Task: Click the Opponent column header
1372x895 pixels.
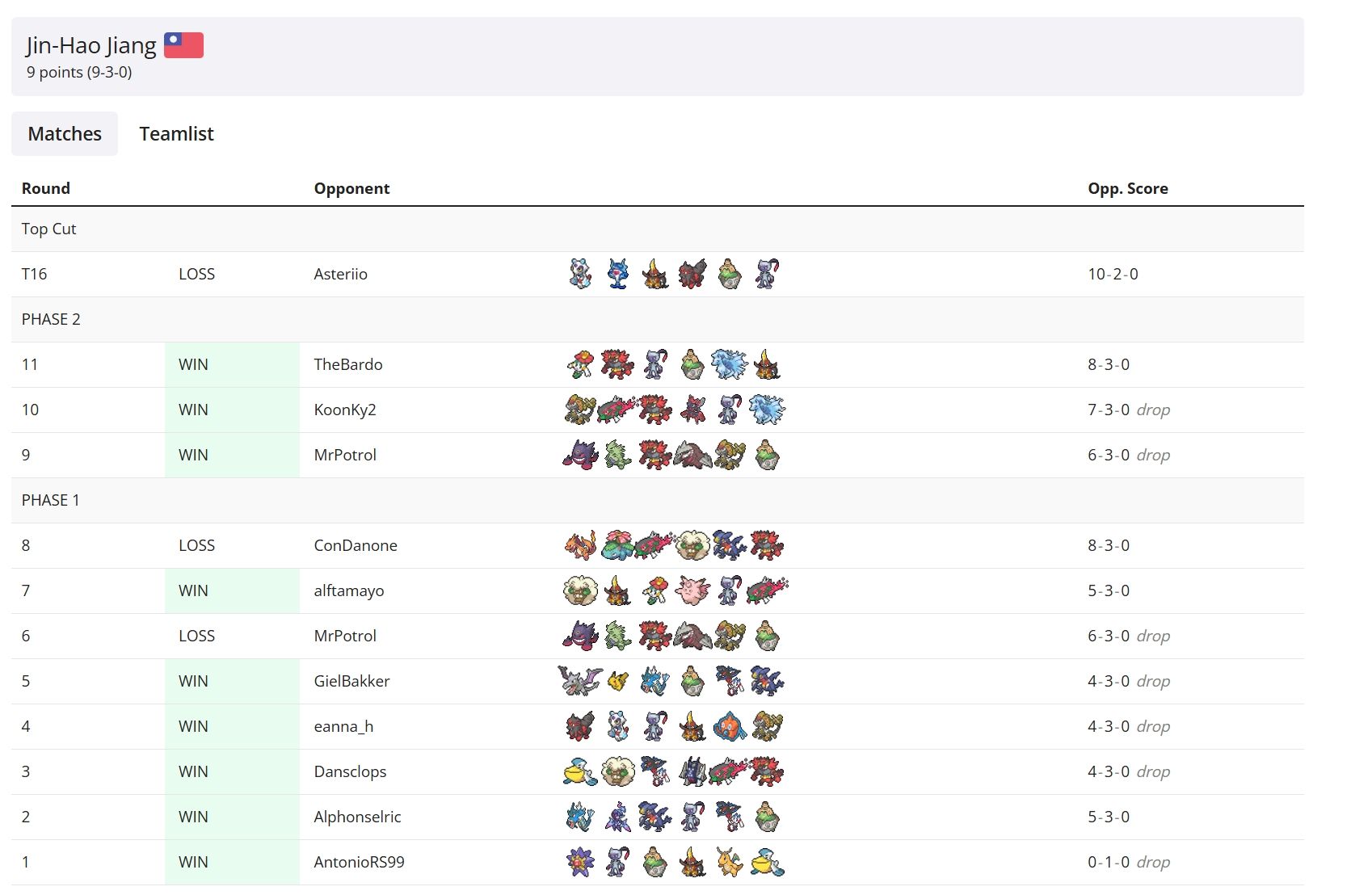Action: (x=351, y=188)
